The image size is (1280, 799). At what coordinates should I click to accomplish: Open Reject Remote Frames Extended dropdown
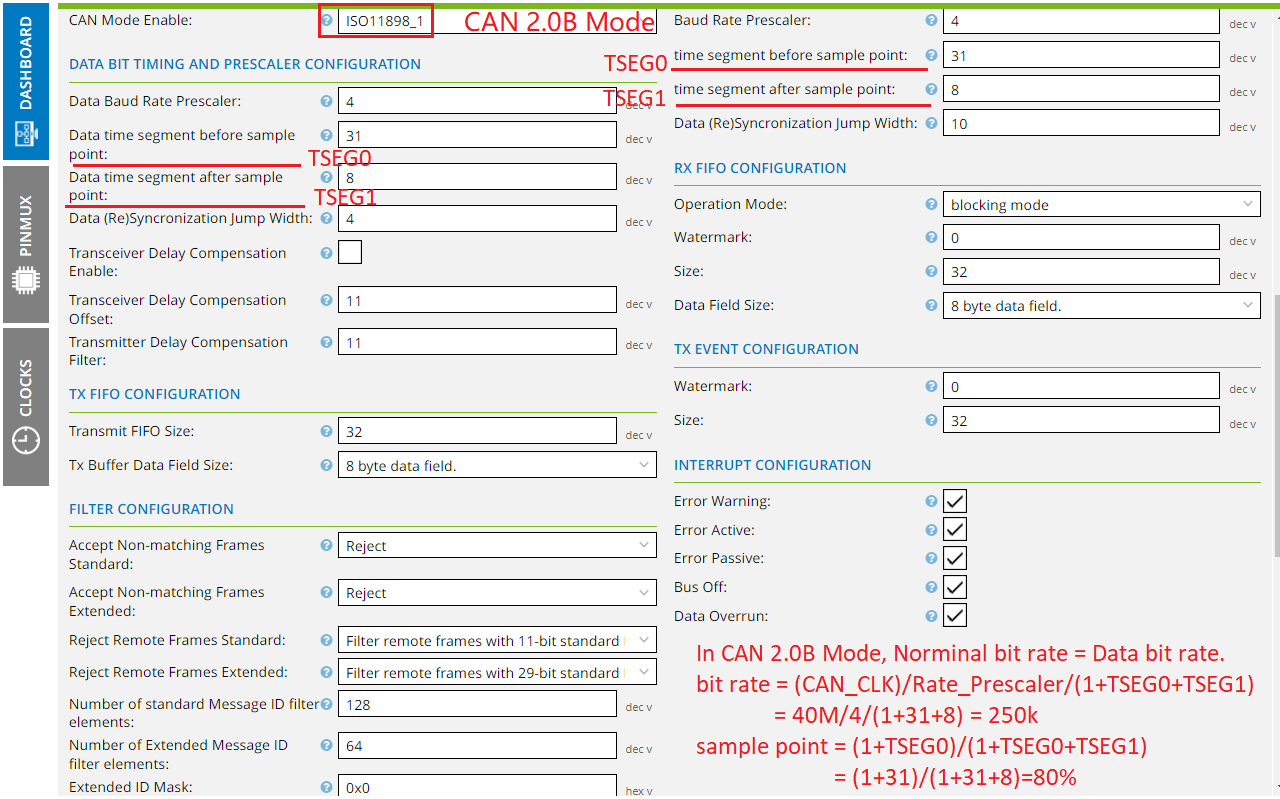pos(497,673)
